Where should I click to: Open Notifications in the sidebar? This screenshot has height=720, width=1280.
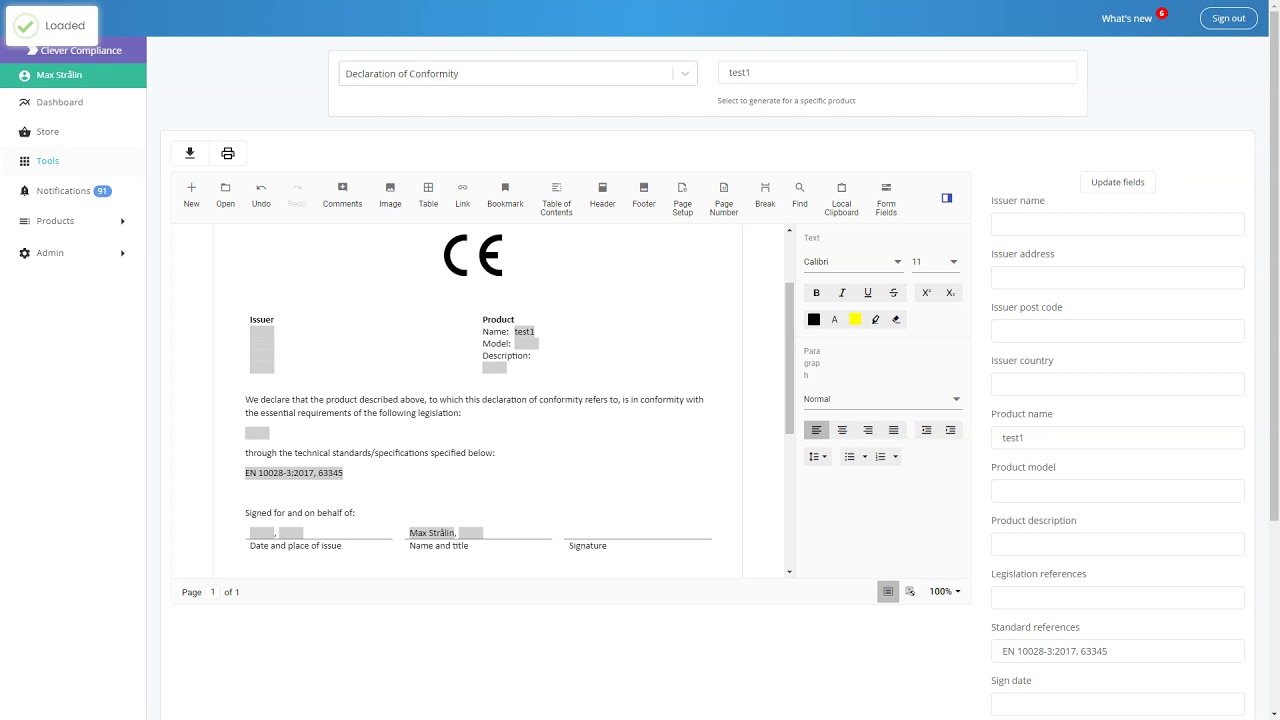[x=73, y=191]
